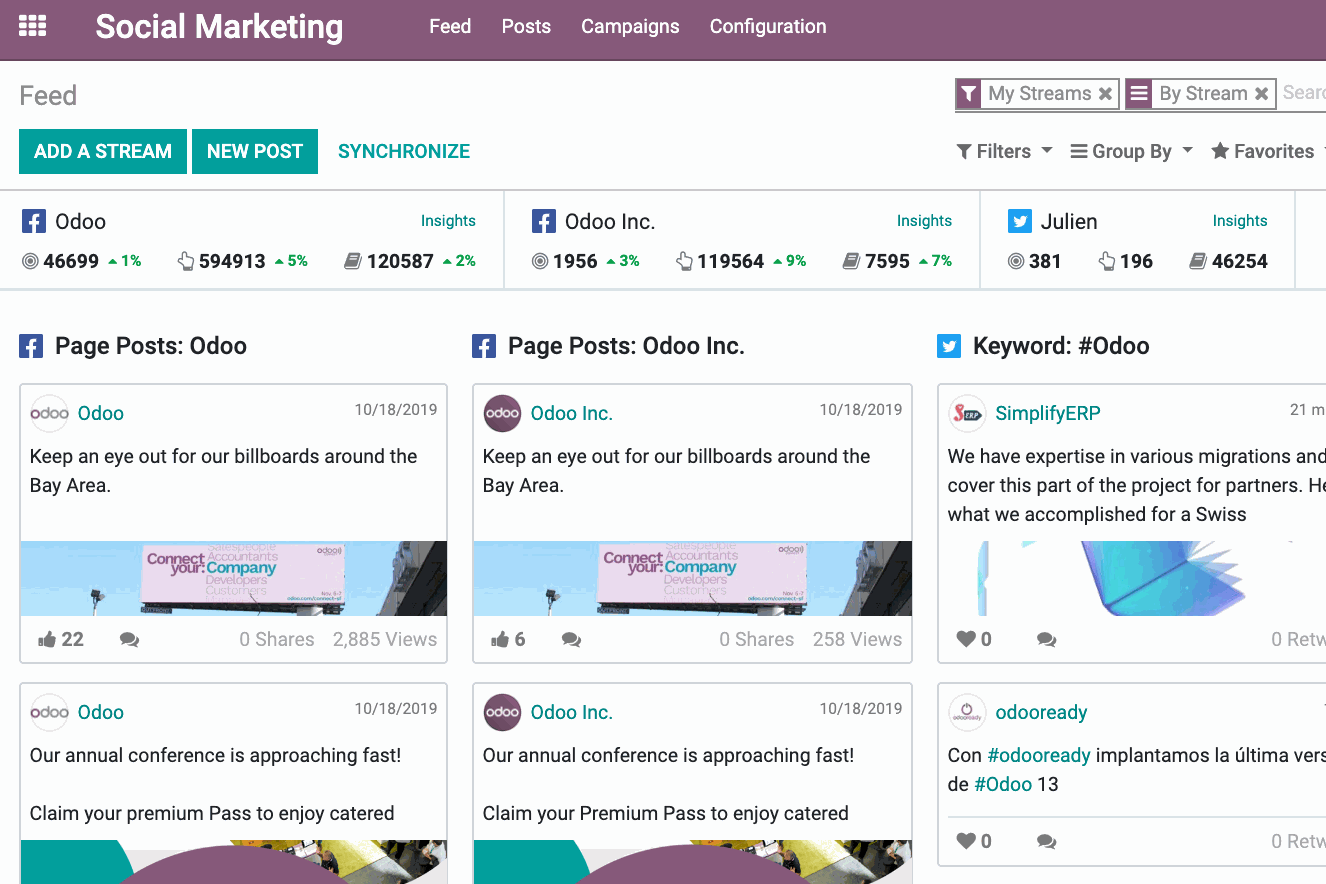Remove the By Stream grouping facet
This screenshot has height=884, width=1326.
[x=1262, y=94]
